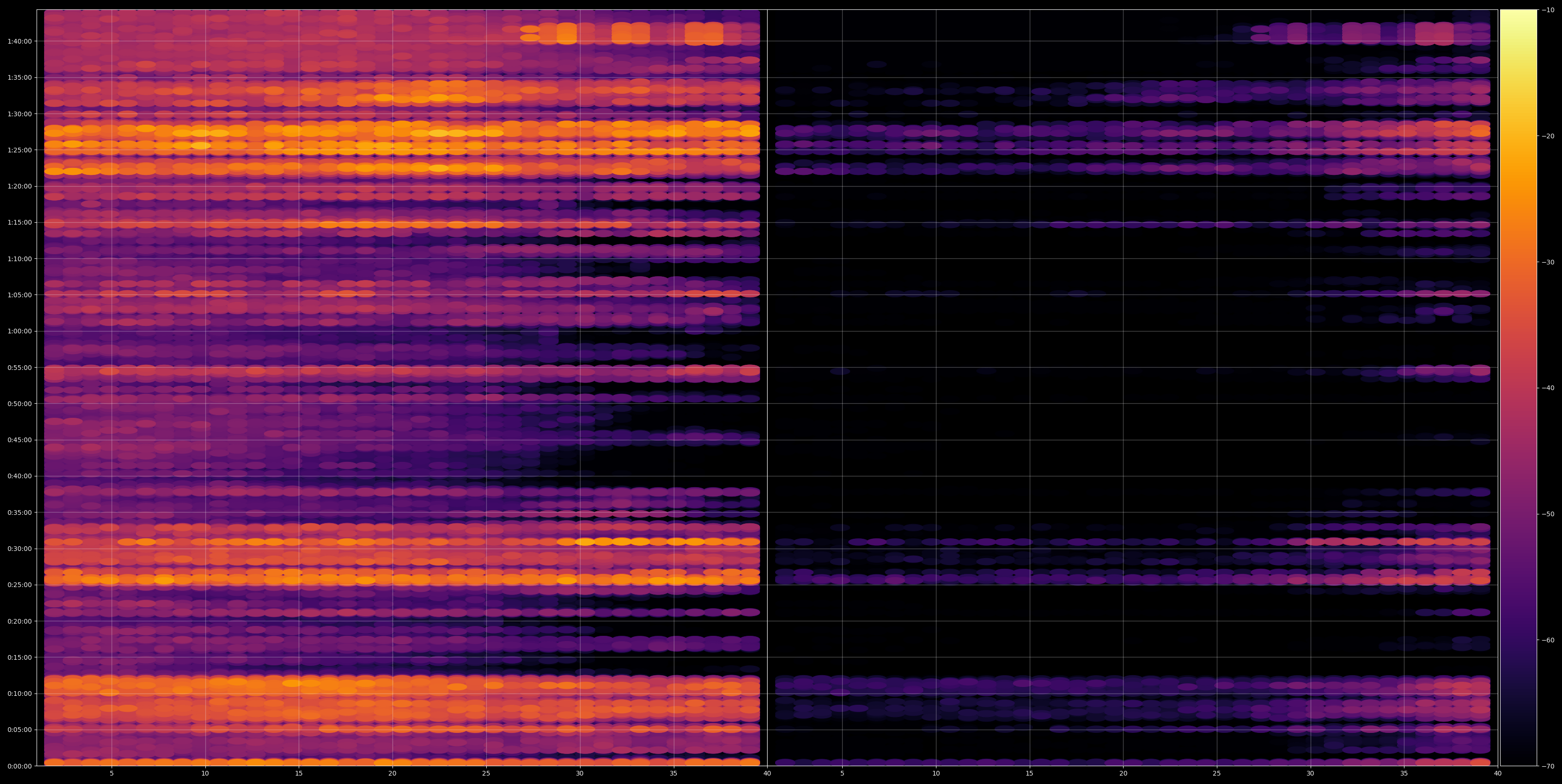Image resolution: width=1562 pixels, height=784 pixels.
Task: Click the 0:40:00 y-axis tick label
Action: 19,476
